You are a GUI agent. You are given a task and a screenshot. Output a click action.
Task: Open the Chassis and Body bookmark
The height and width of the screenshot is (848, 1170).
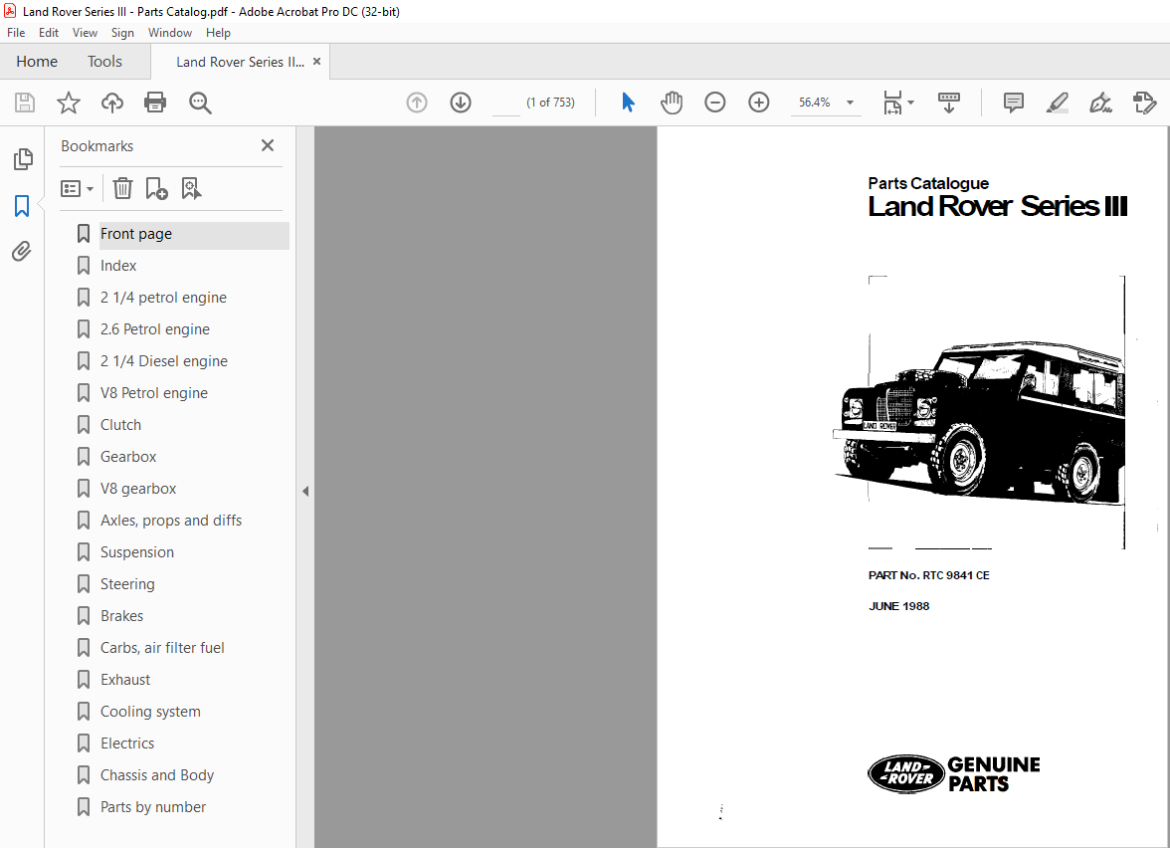[157, 776]
